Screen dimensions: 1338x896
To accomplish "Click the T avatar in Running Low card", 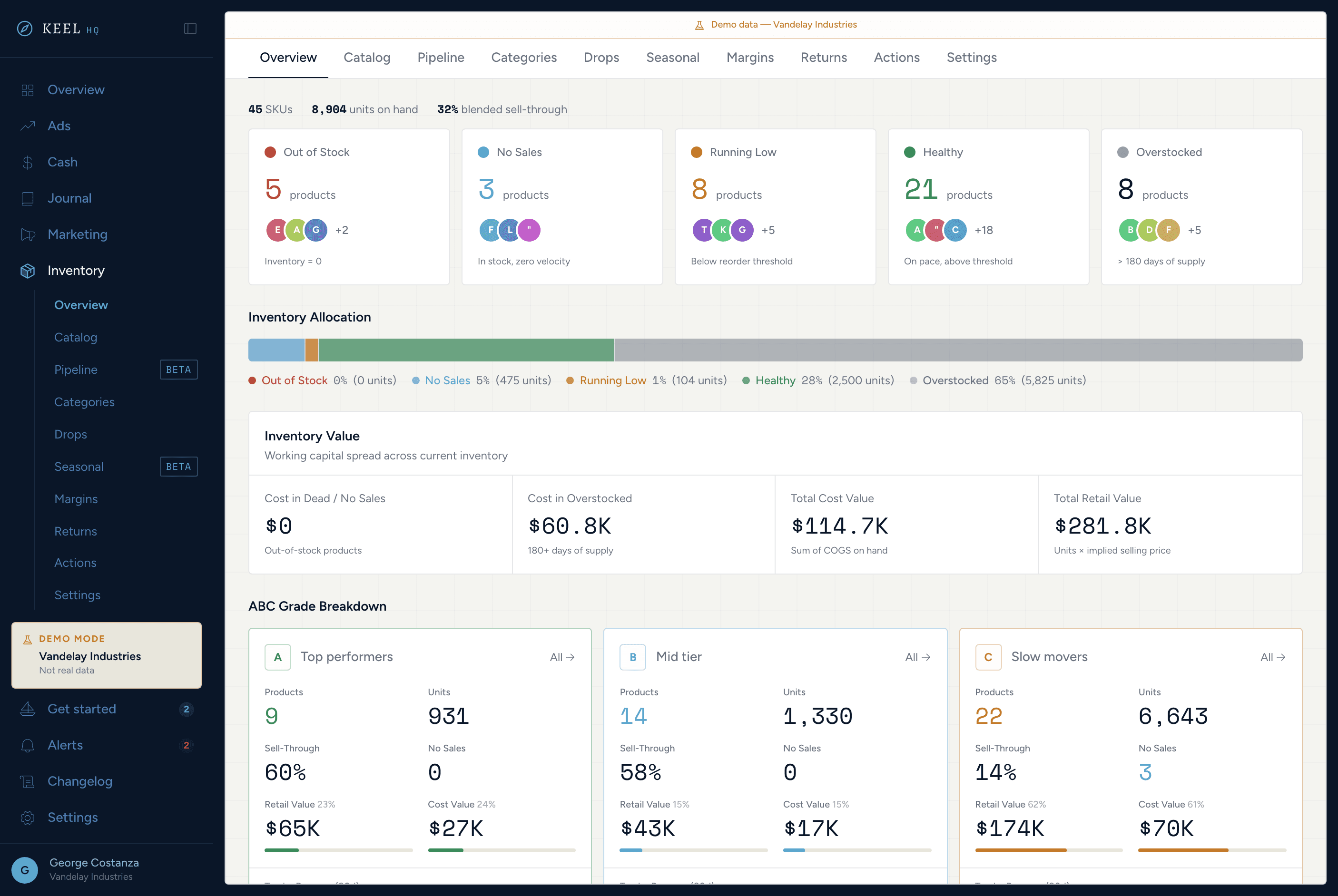I will [x=704, y=230].
